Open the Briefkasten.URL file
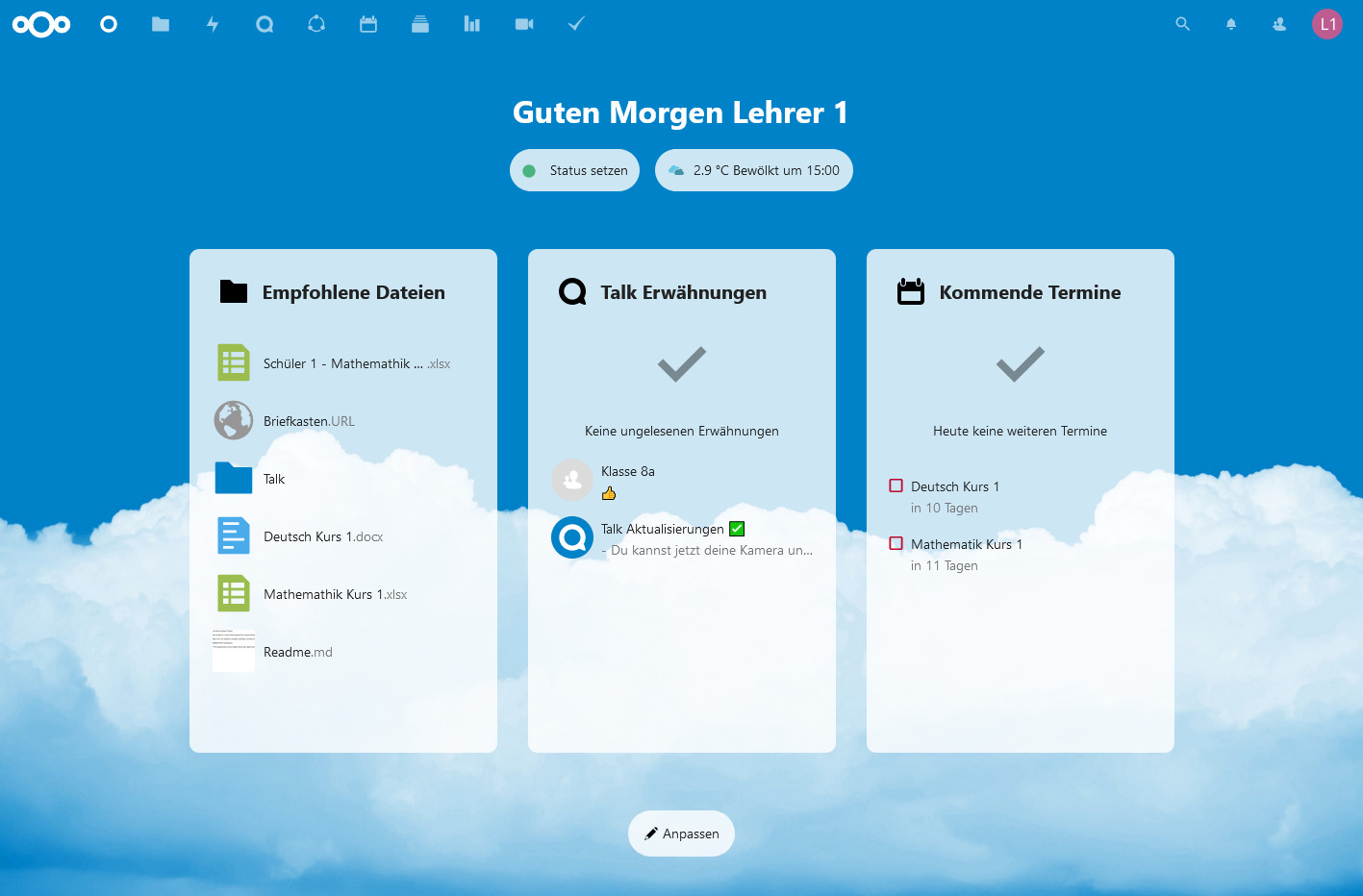This screenshot has width=1363, height=896. click(x=343, y=421)
